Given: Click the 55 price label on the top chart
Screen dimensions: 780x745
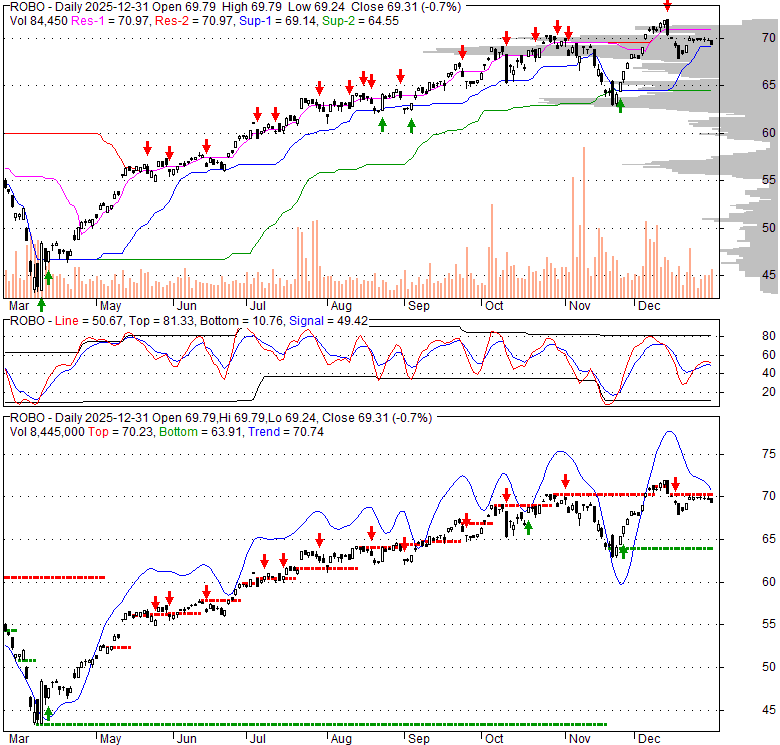Looking at the screenshot, I should 769,180.
